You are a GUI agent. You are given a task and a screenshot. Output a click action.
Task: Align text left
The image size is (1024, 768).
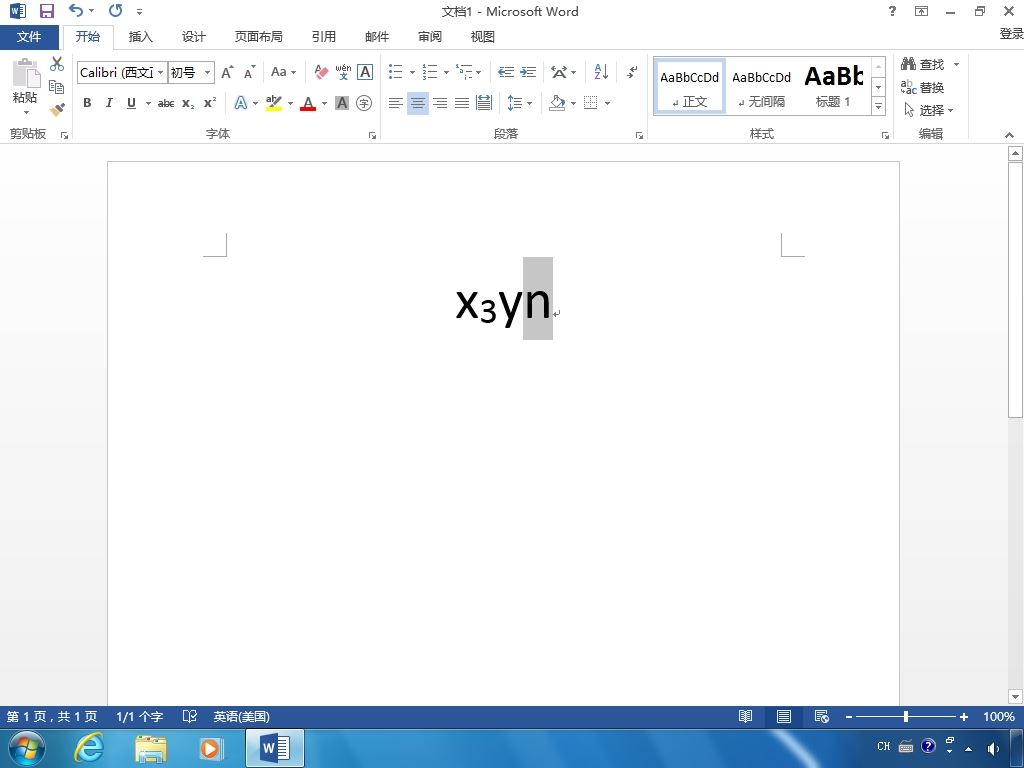coord(395,103)
